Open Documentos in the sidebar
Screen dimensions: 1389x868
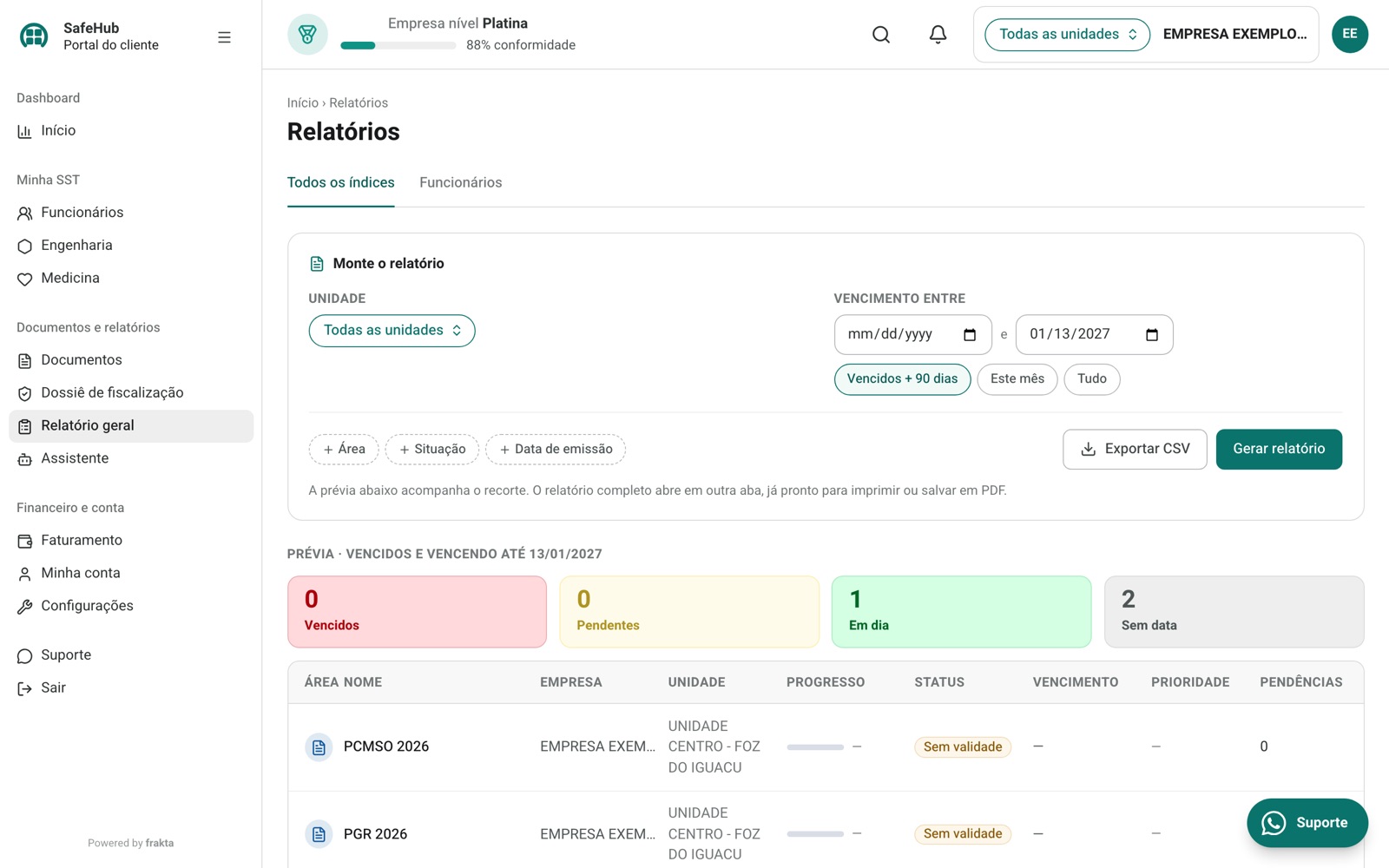(x=131, y=360)
